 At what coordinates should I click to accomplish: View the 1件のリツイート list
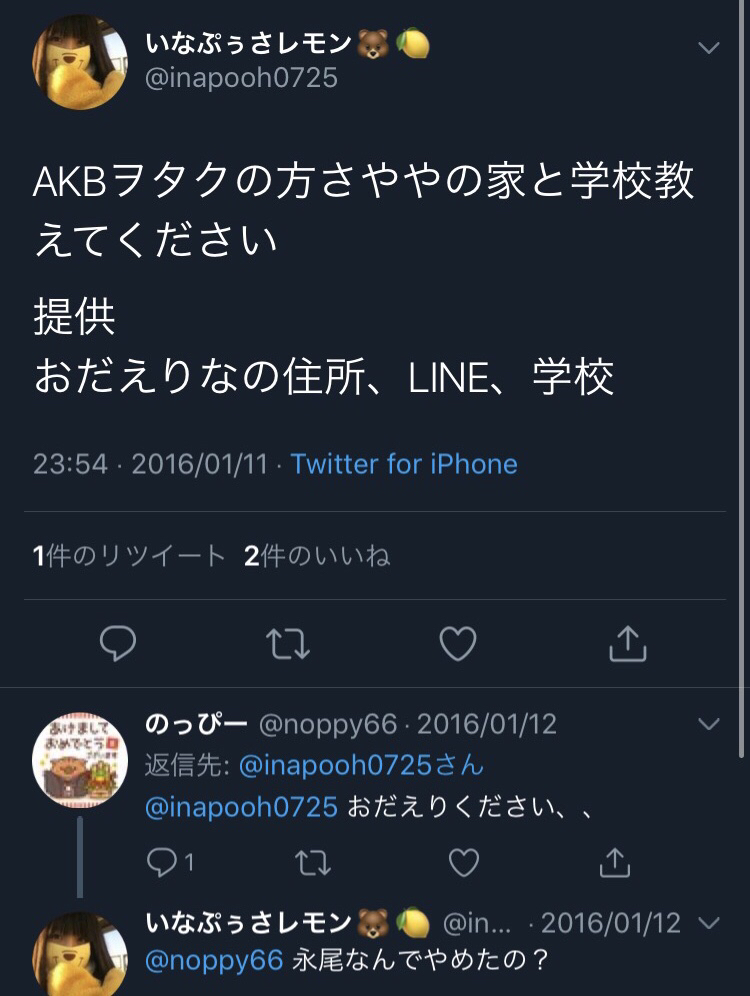click(x=129, y=556)
